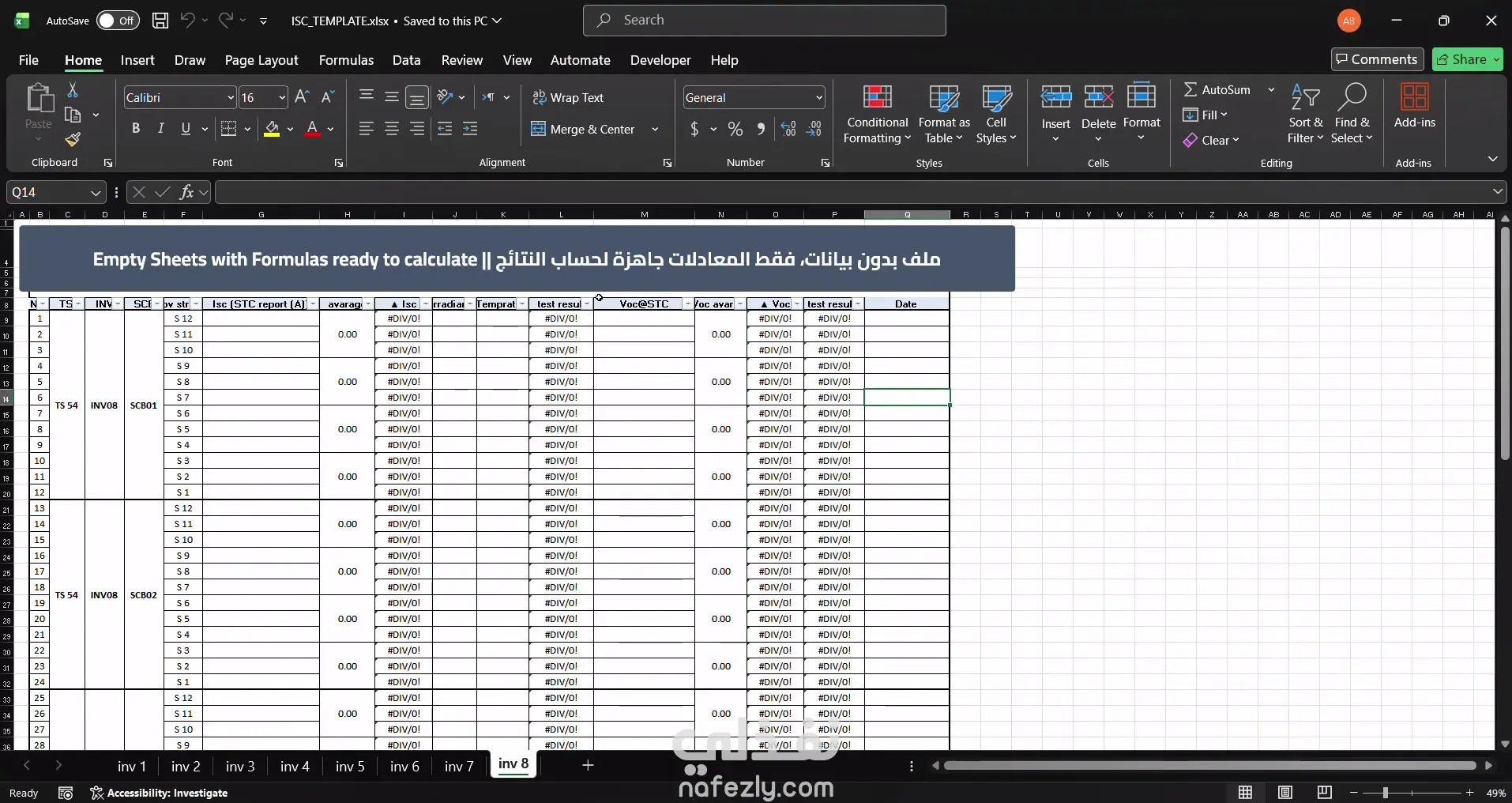
Task: Toggle Bold formatting
Action: pos(136,129)
